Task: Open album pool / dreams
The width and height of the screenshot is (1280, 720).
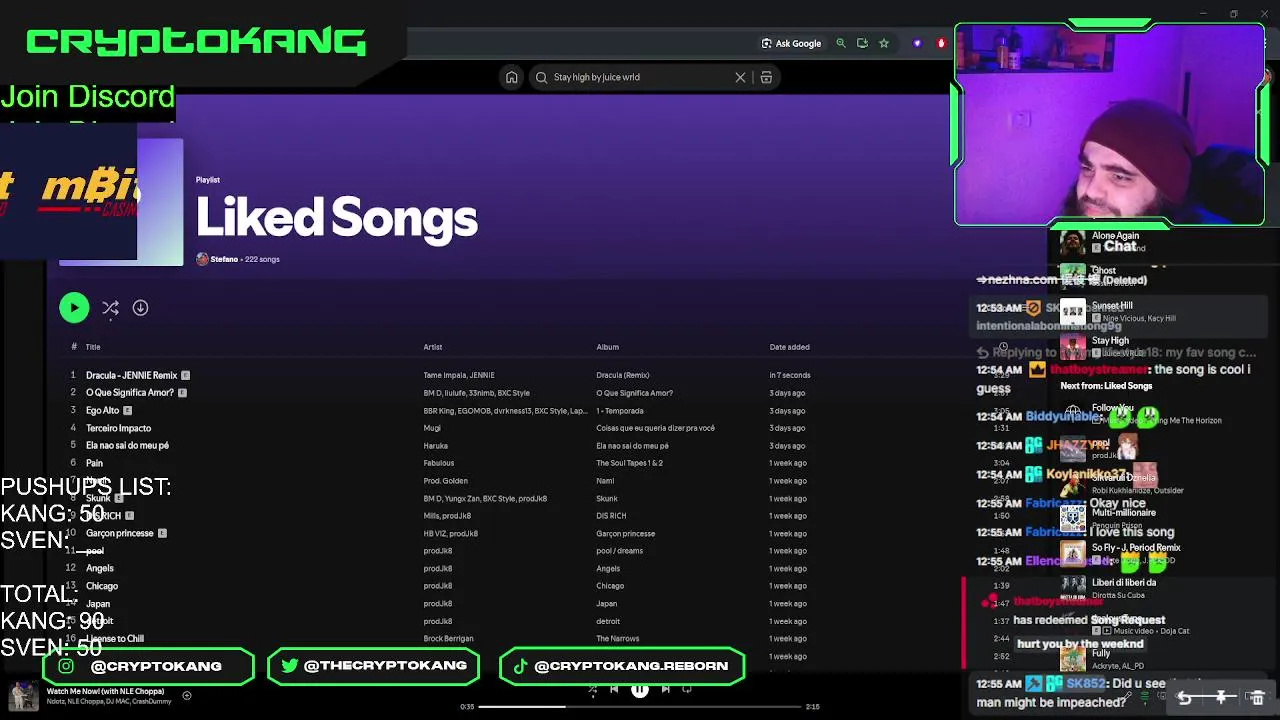Action: [x=619, y=551]
